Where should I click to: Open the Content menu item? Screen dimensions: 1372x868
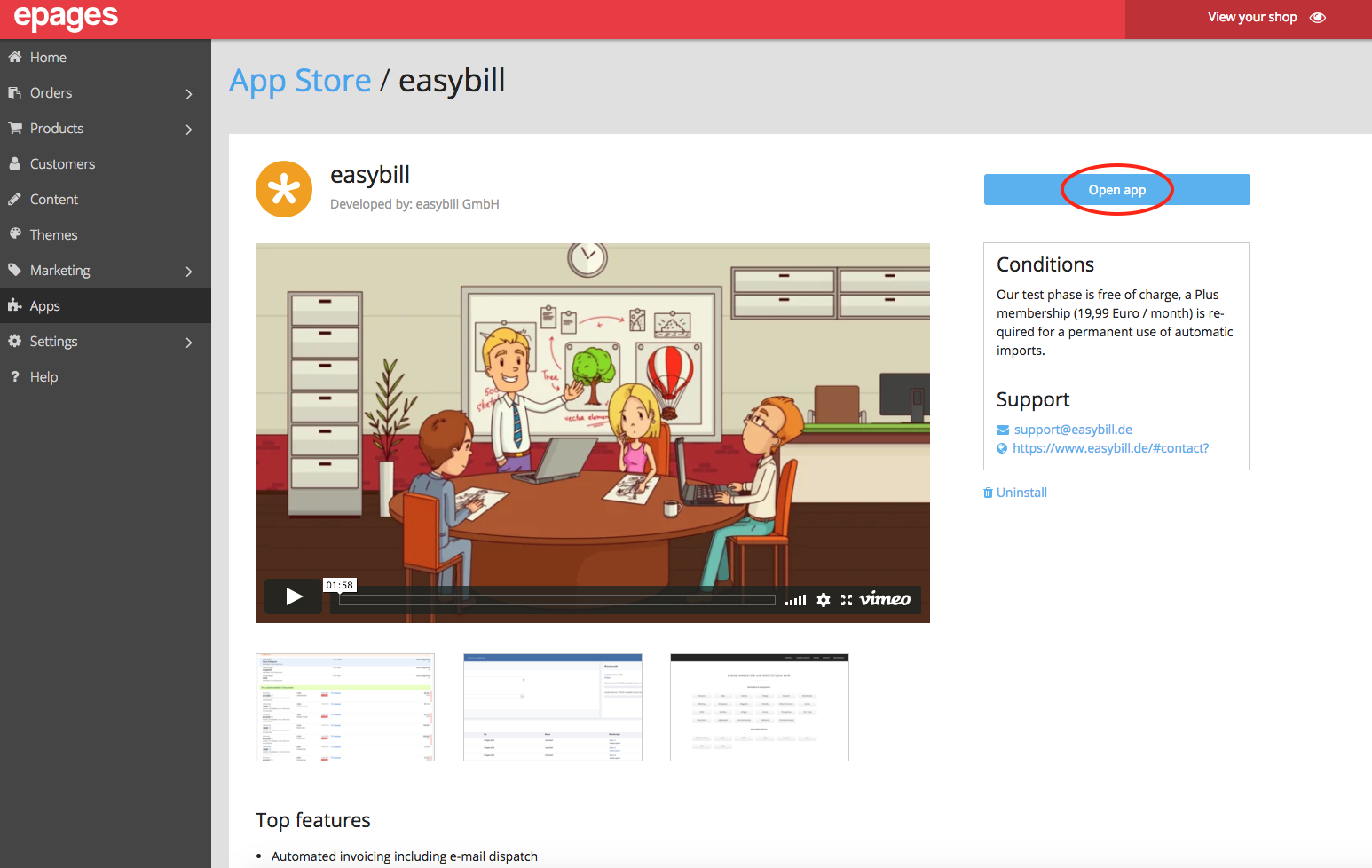click(x=106, y=199)
